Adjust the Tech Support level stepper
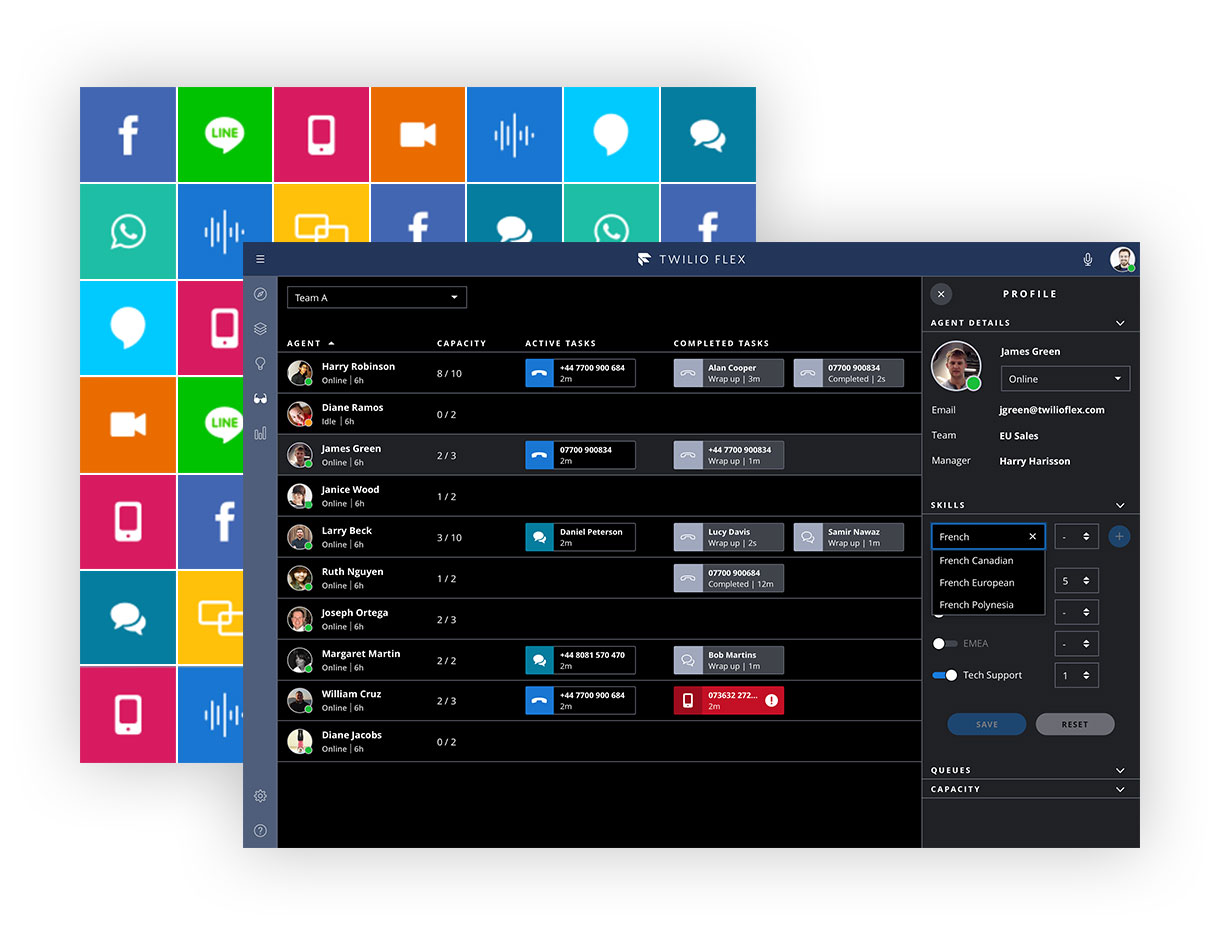 [x=1077, y=675]
